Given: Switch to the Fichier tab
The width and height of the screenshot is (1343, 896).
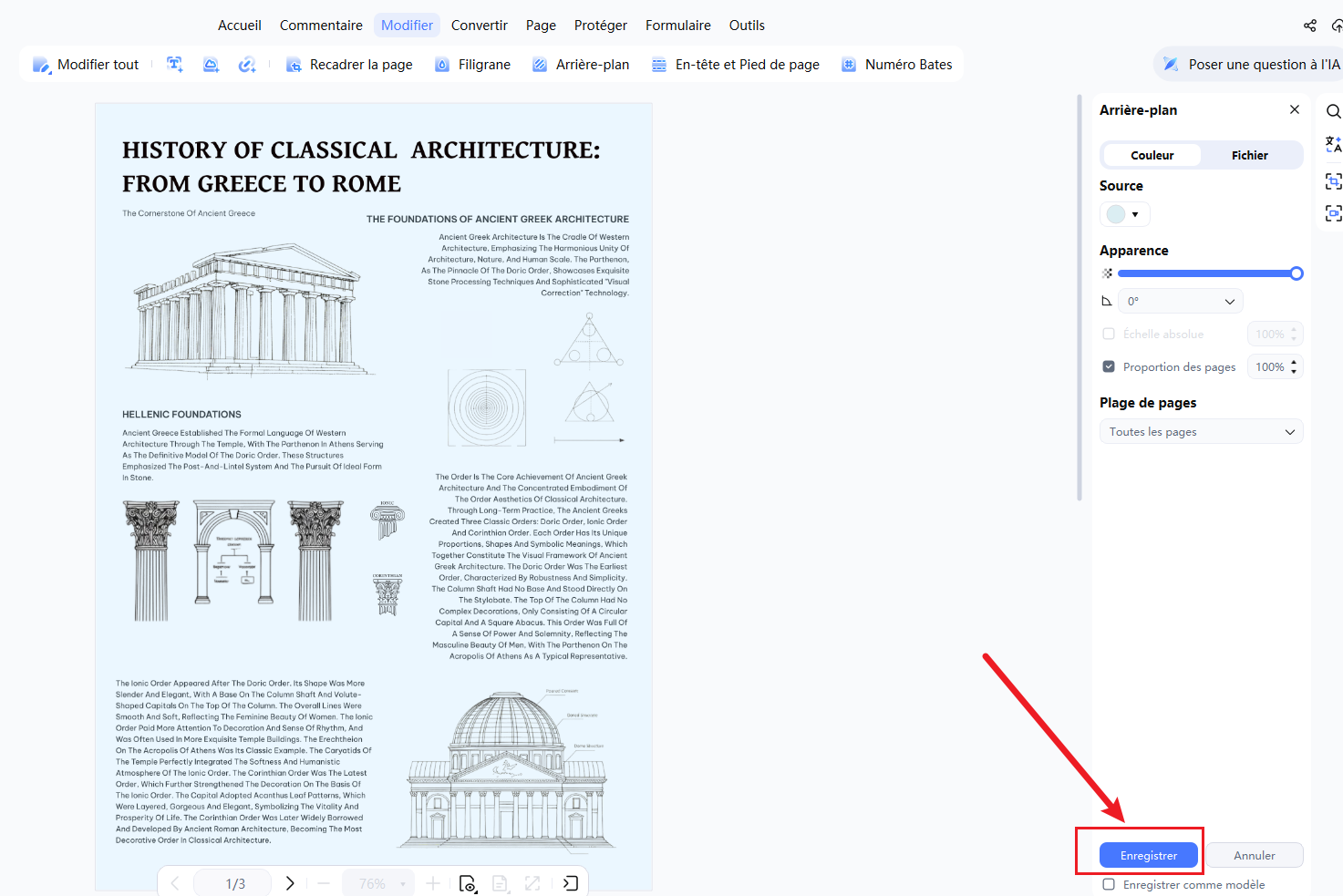Looking at the screenshot, I should pyautogui.click(x=1250, y=155).
